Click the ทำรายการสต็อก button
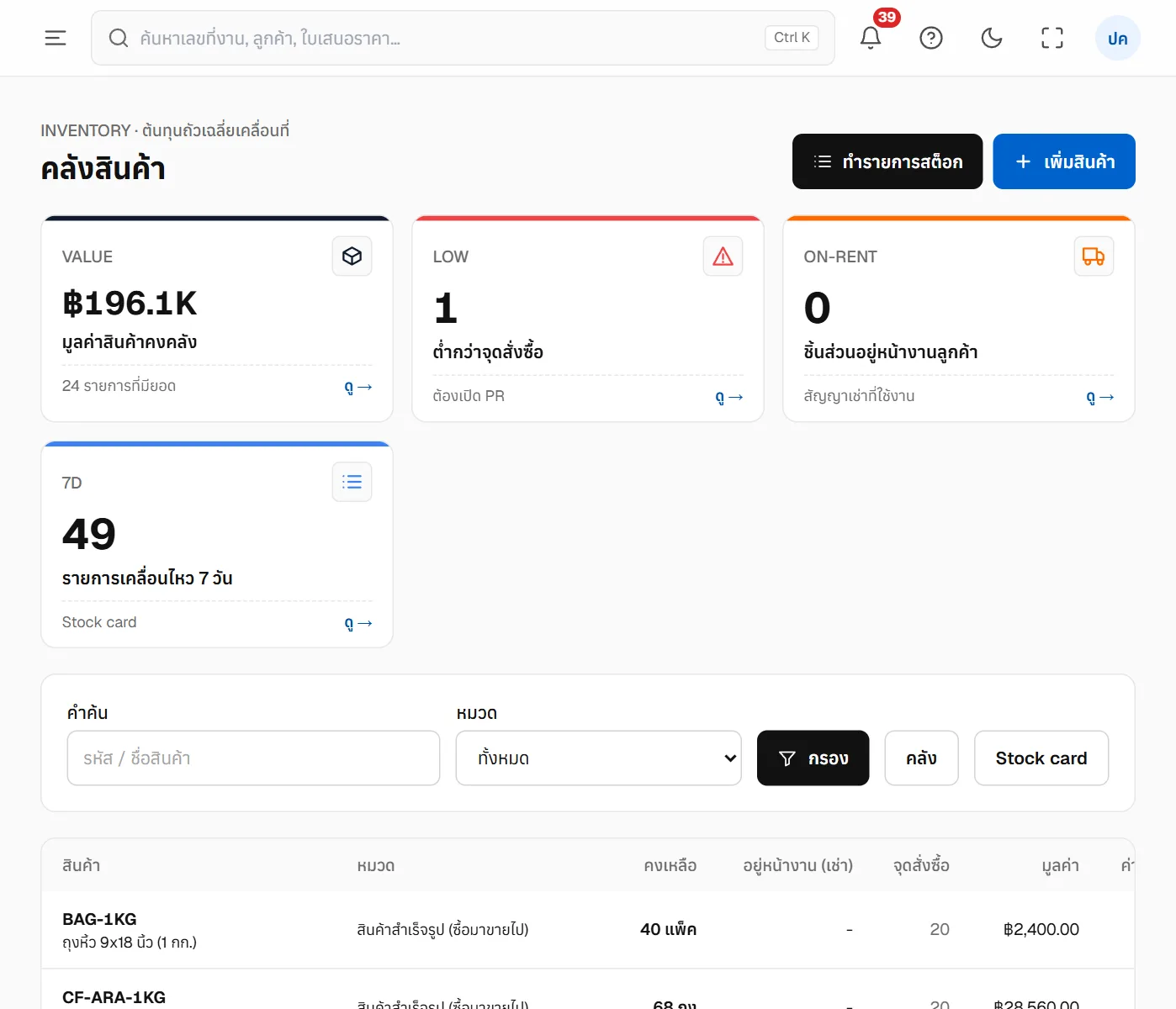1176x1009 pixels. click(887, 161)
